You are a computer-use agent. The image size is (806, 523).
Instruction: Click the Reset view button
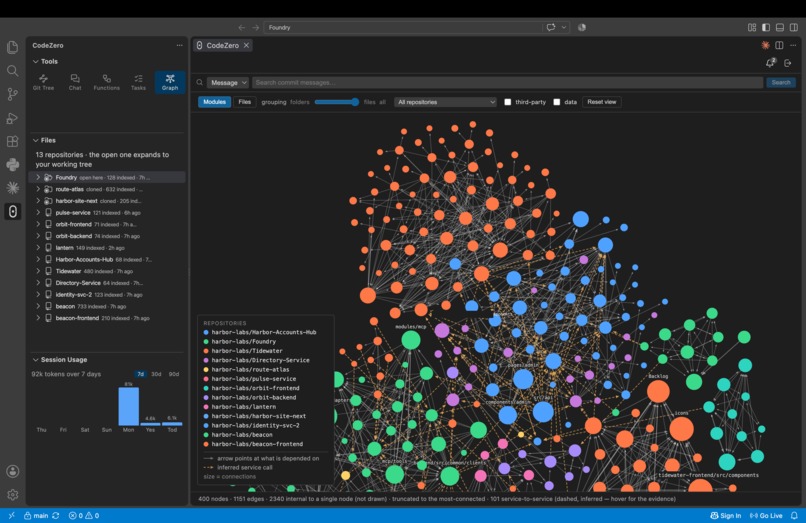click(x=601, y=102)
